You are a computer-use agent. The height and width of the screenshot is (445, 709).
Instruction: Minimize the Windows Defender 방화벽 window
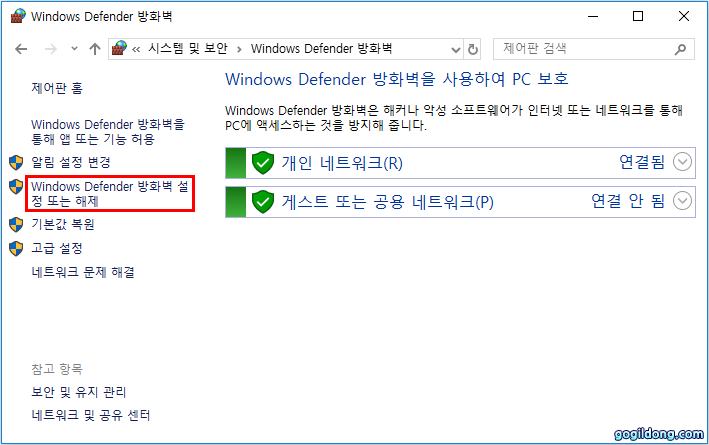tap(593, 16)
